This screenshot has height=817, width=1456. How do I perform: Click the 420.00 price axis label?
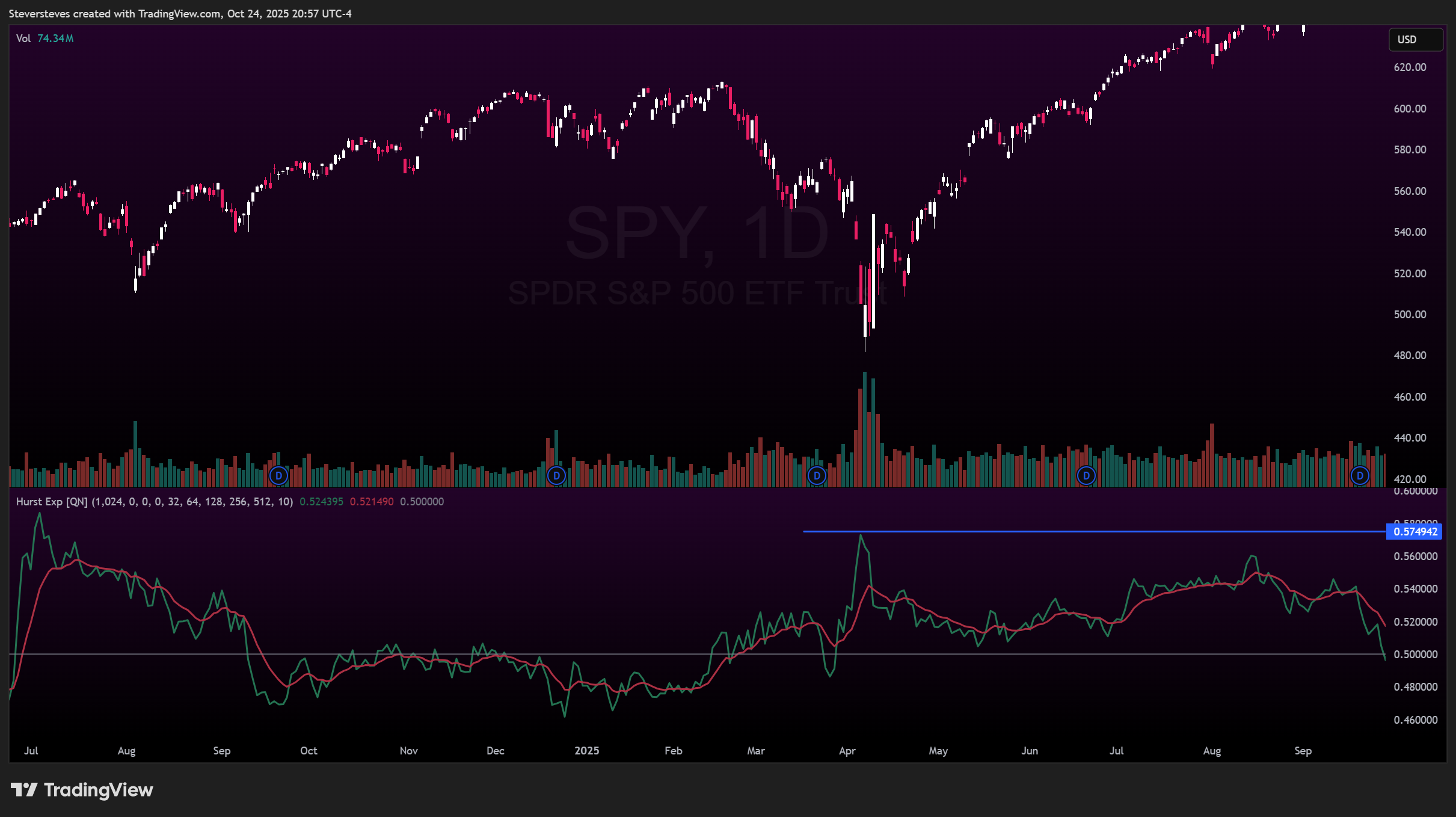[1410, 479]
